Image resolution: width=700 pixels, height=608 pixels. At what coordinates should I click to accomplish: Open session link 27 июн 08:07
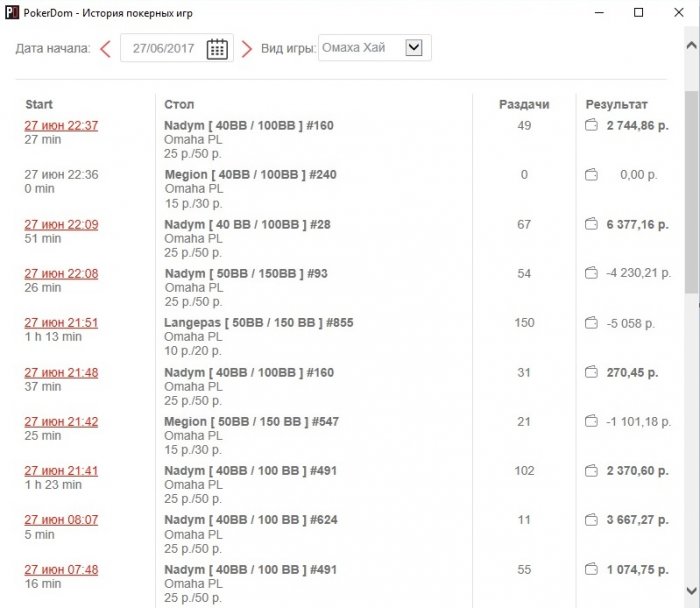click(x=61, y=520)
